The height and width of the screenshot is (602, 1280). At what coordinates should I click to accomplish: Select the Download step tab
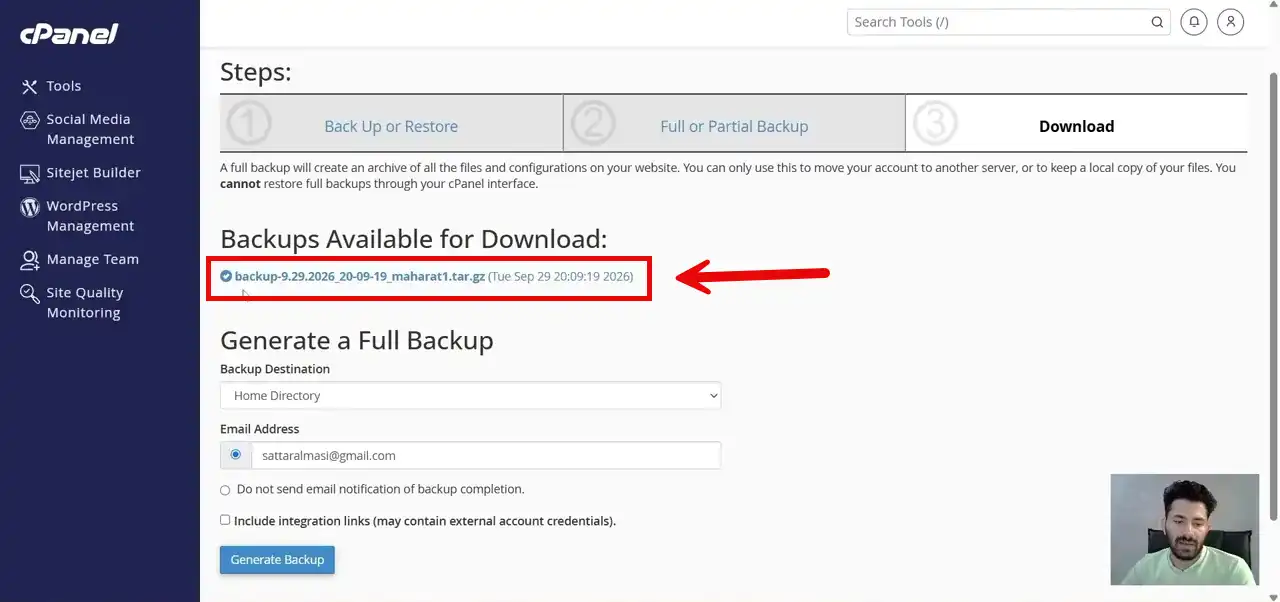(x=1076, y=127)
